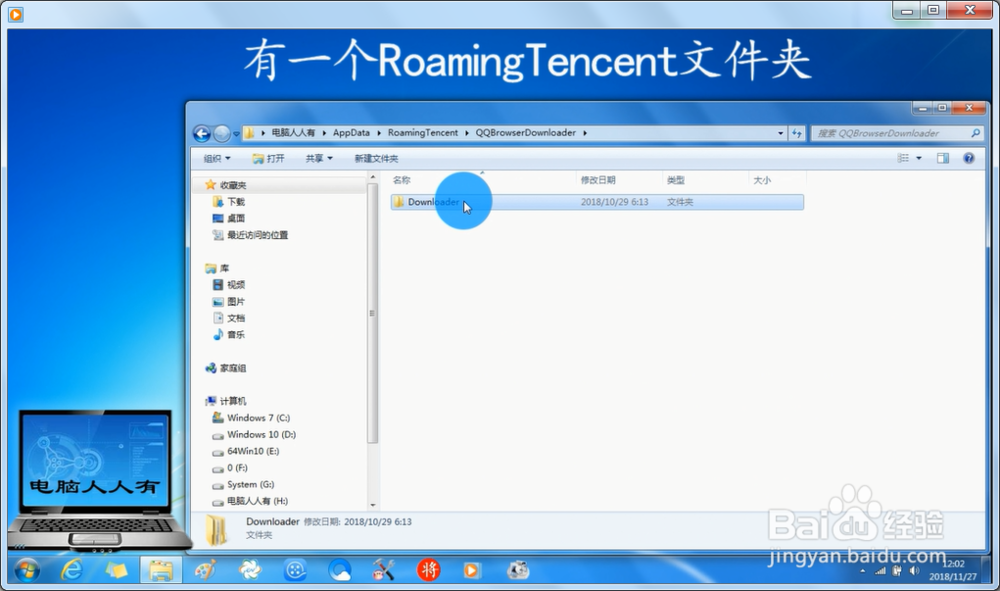Click the Explorer forward navigation arrow
The width and height of the screenshot is (1000, 591).
click(x=221, y=133)
